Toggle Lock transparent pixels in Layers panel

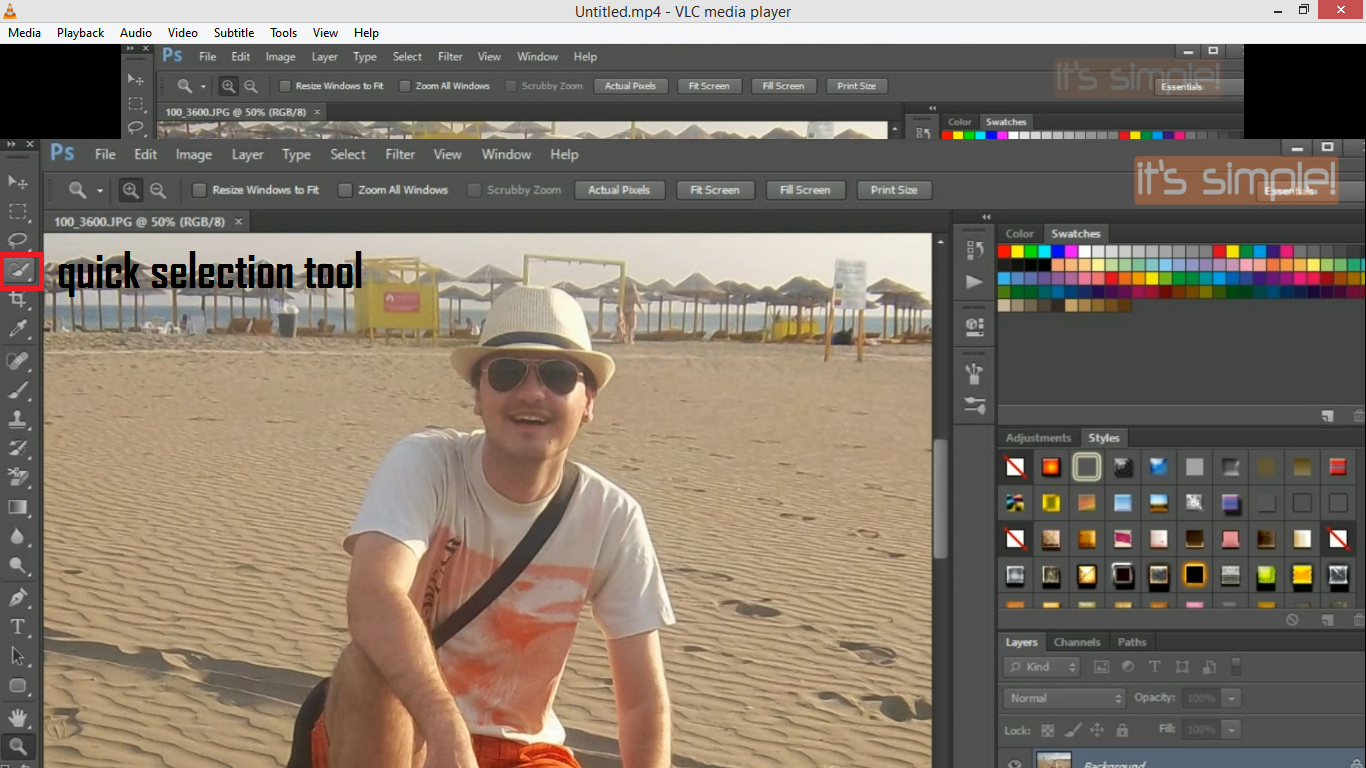tap(1048, 730)
